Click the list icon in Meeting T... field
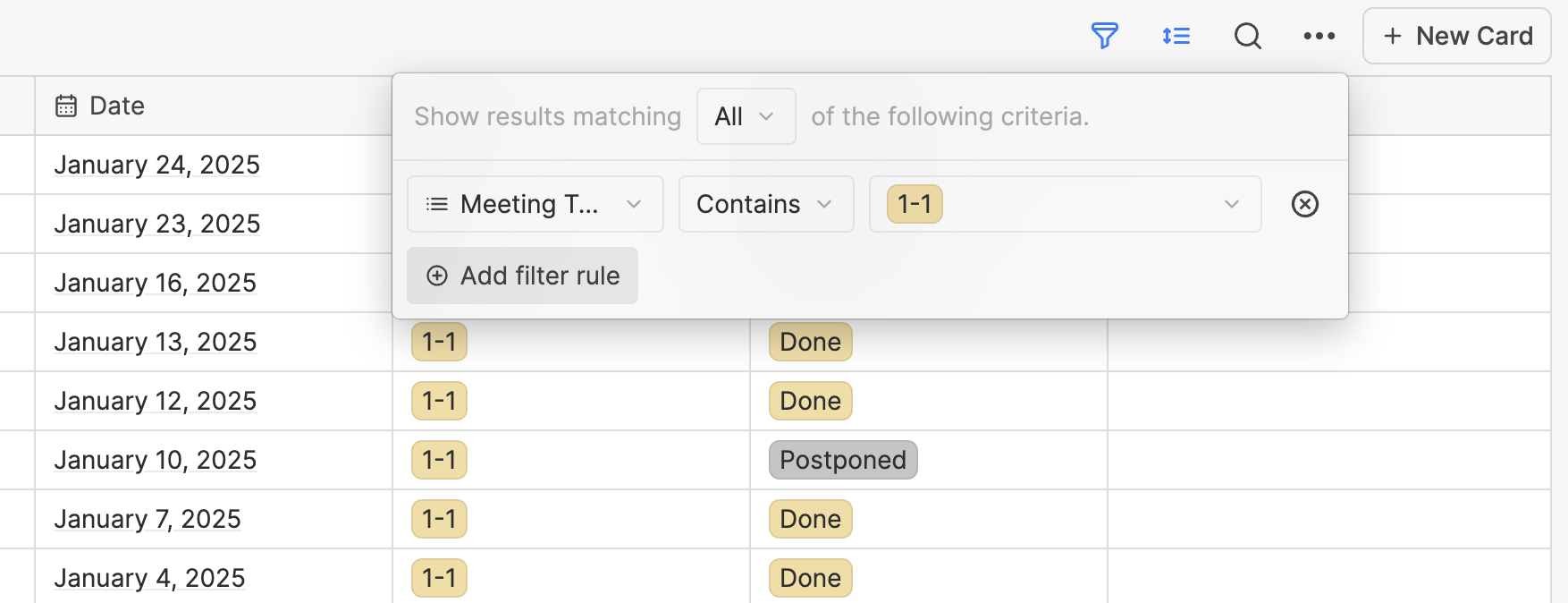The image size is (1568, 603). [x=437, y=204]
